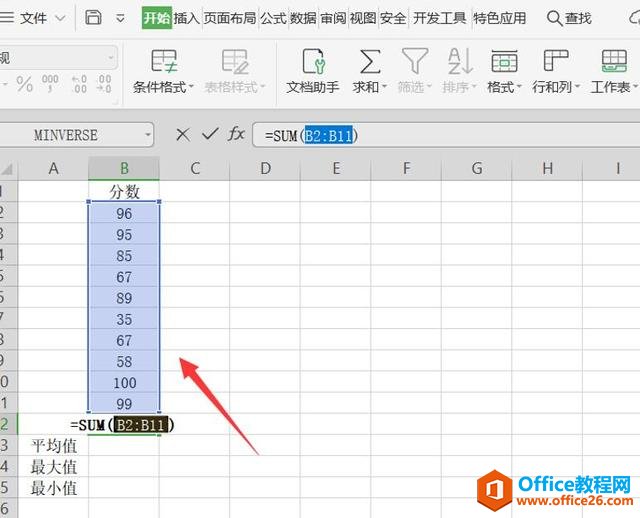Select column C header
The height and width of the screenshot is (518, 640).
coord(195,168)
